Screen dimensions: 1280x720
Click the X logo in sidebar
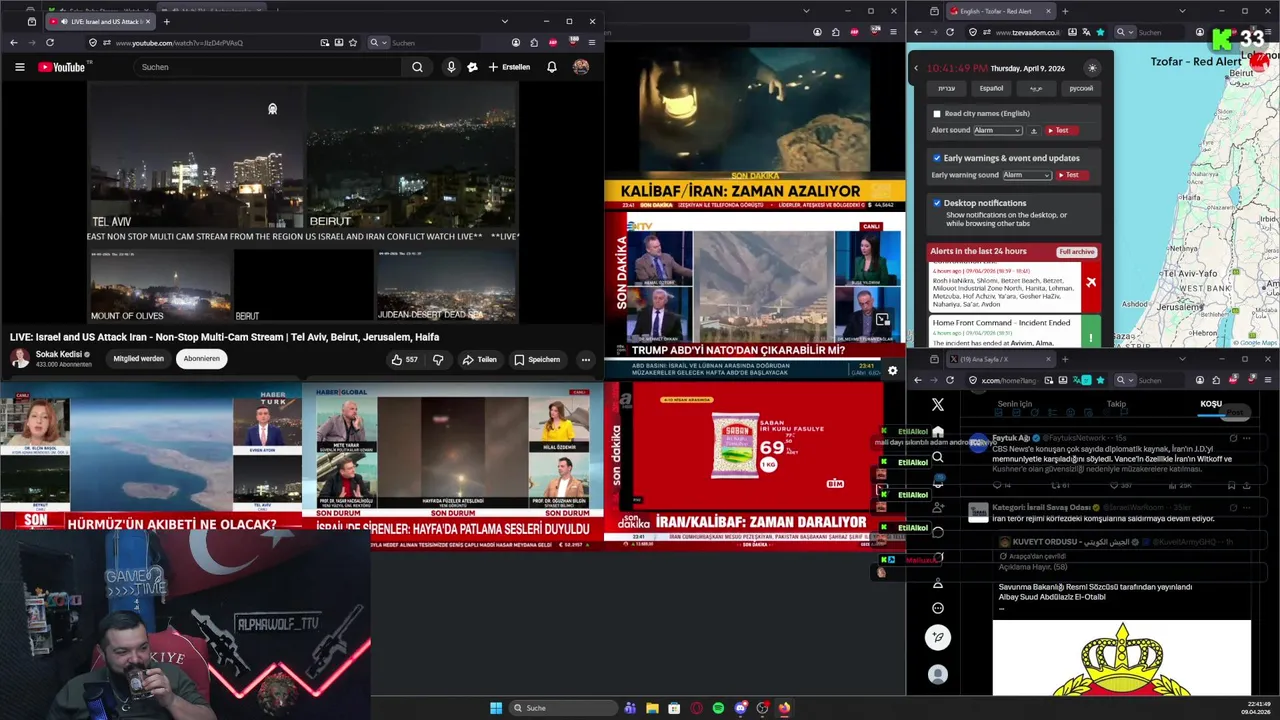937,404
